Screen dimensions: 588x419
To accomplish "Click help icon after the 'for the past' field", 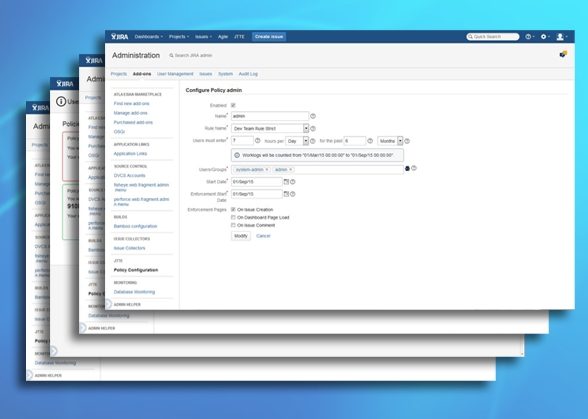I will click(x=370, y=141).
